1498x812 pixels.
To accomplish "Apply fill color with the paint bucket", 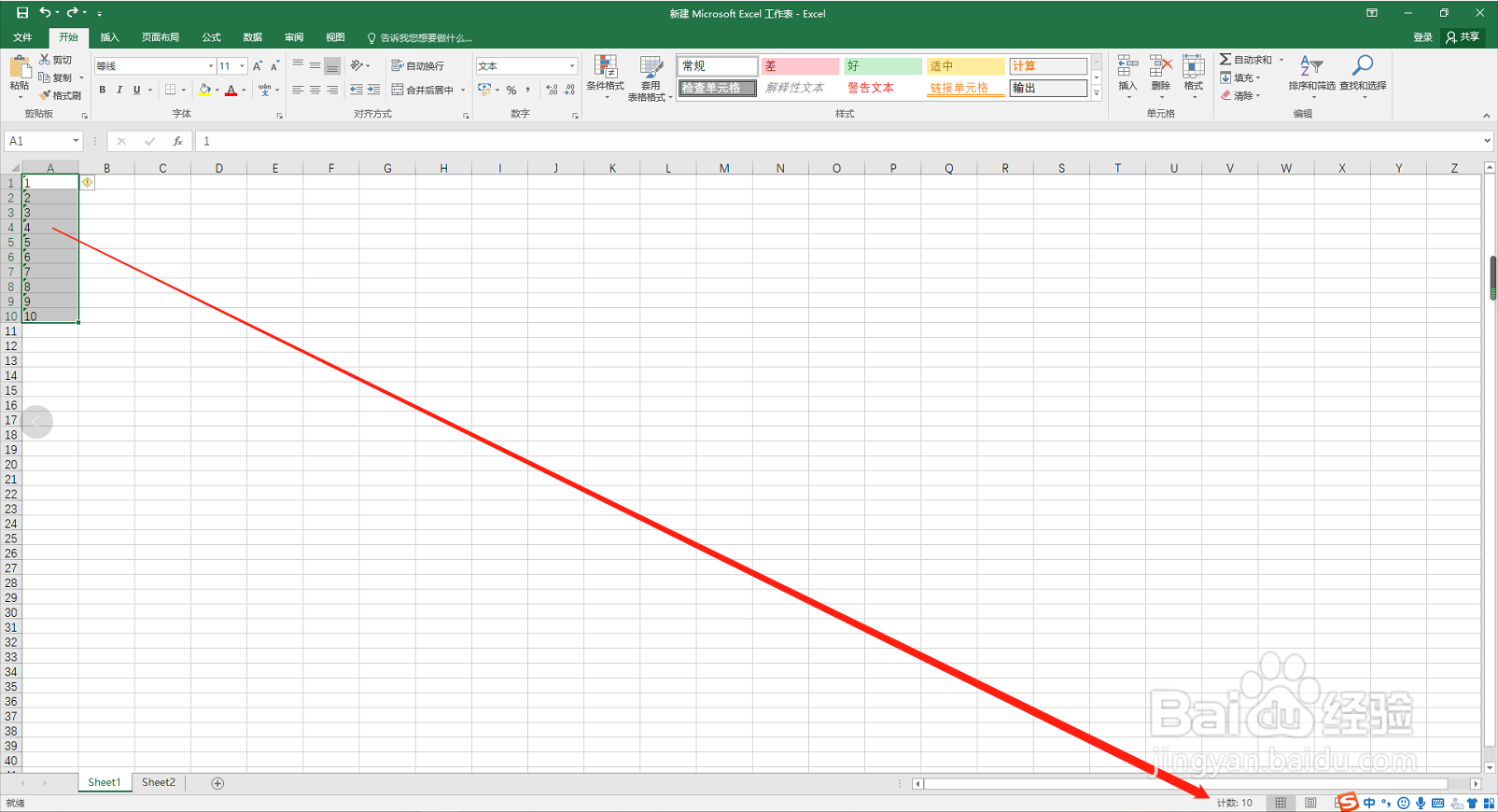I will pyautogui.click(x=204, y=91).
